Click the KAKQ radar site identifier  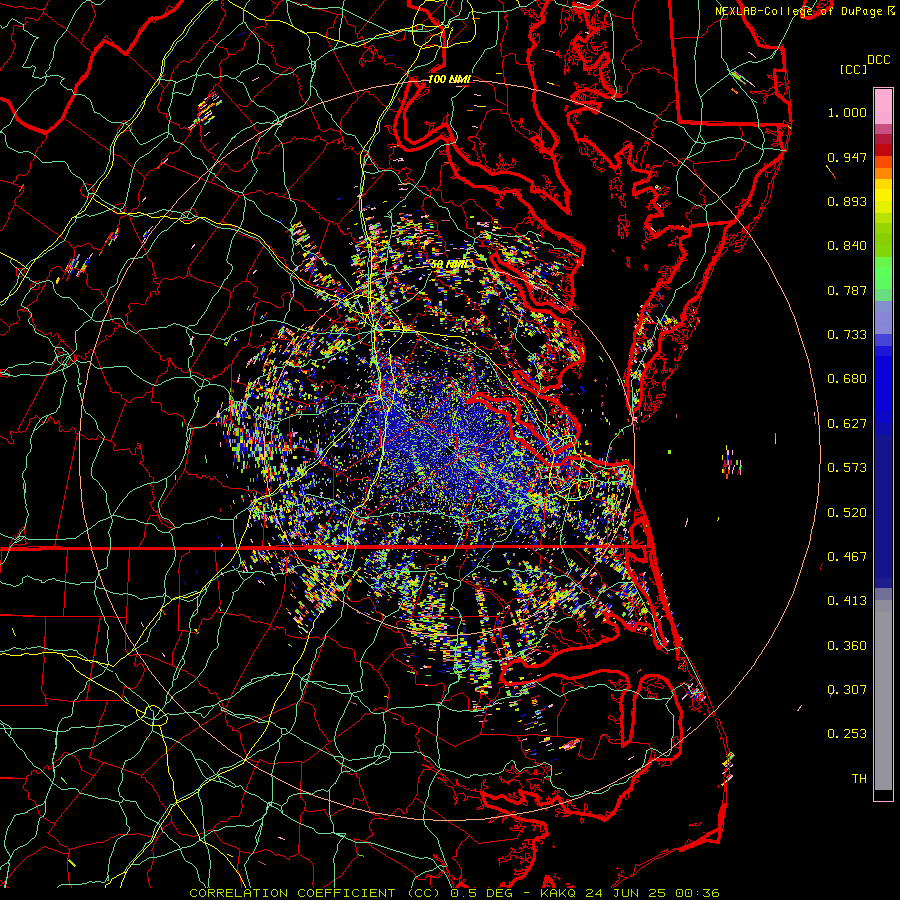point(560,893)
